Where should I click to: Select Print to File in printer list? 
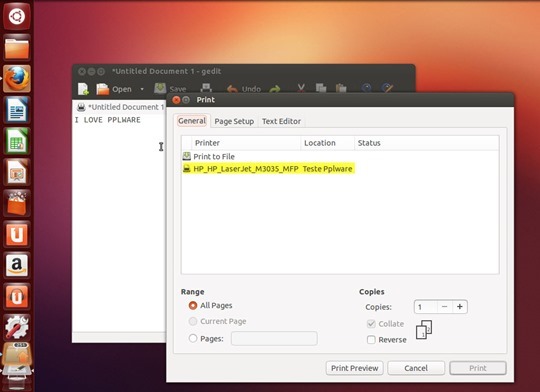click(x=340, y=157)
